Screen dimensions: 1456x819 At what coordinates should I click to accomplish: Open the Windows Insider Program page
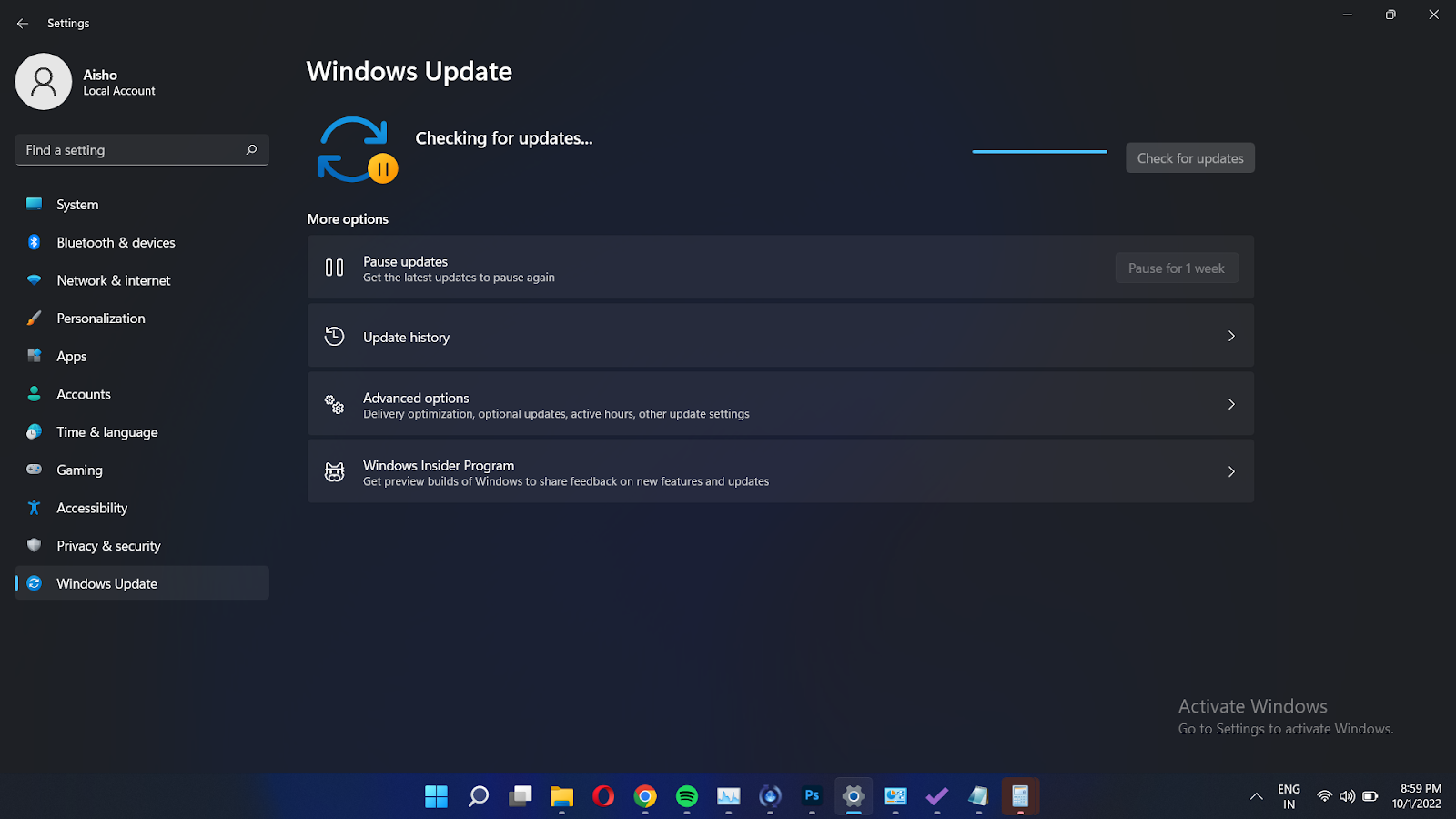point(781,471)
